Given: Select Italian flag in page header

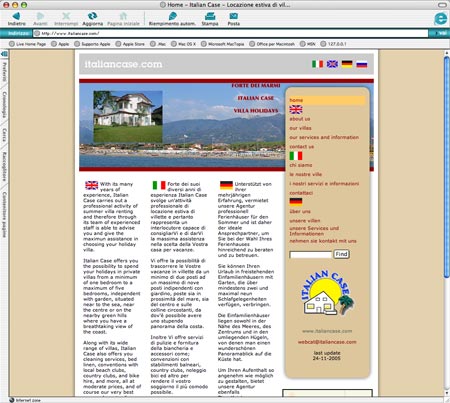Looking at the screenshot, I should tap(317, 64).
